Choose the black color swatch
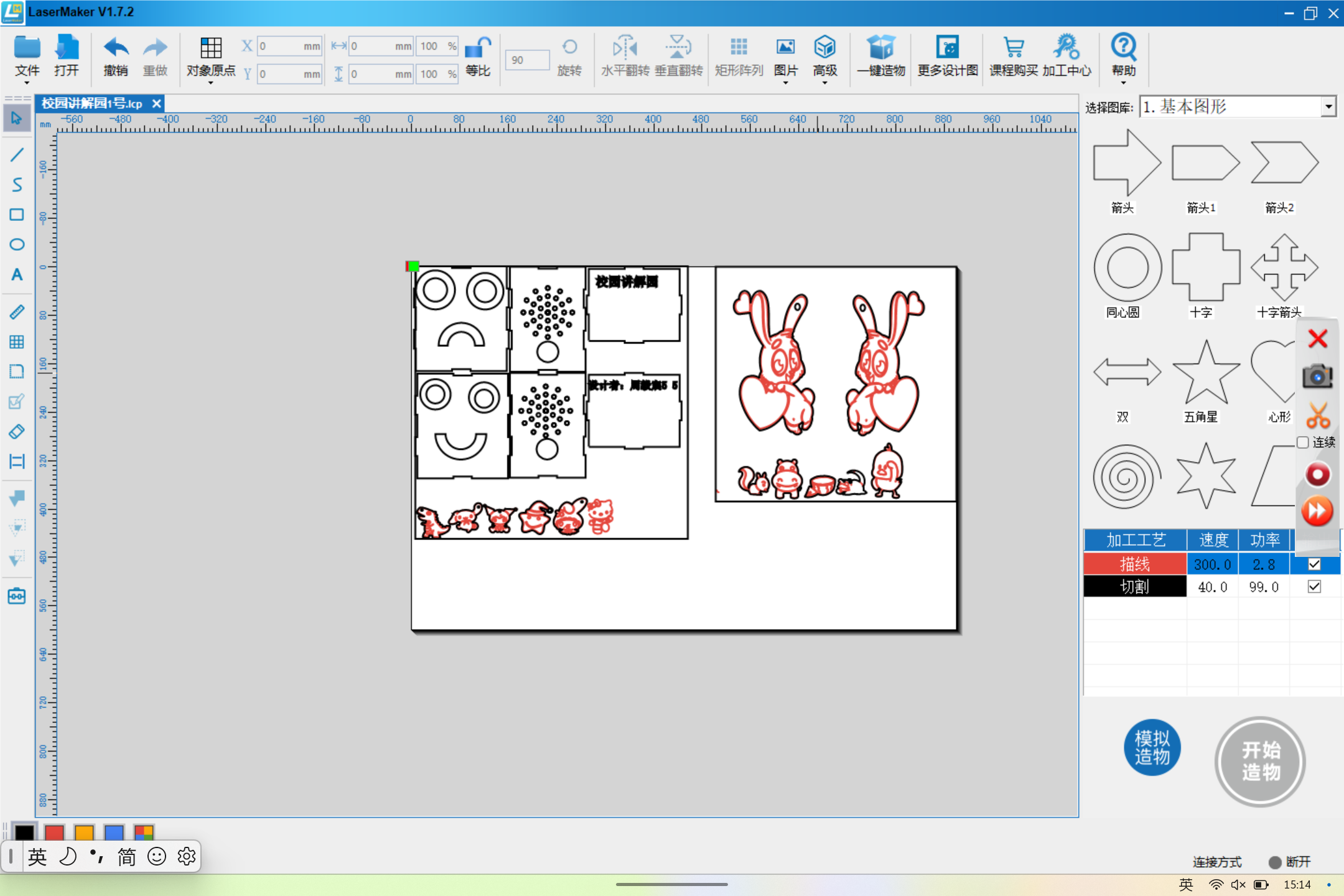 24,832
